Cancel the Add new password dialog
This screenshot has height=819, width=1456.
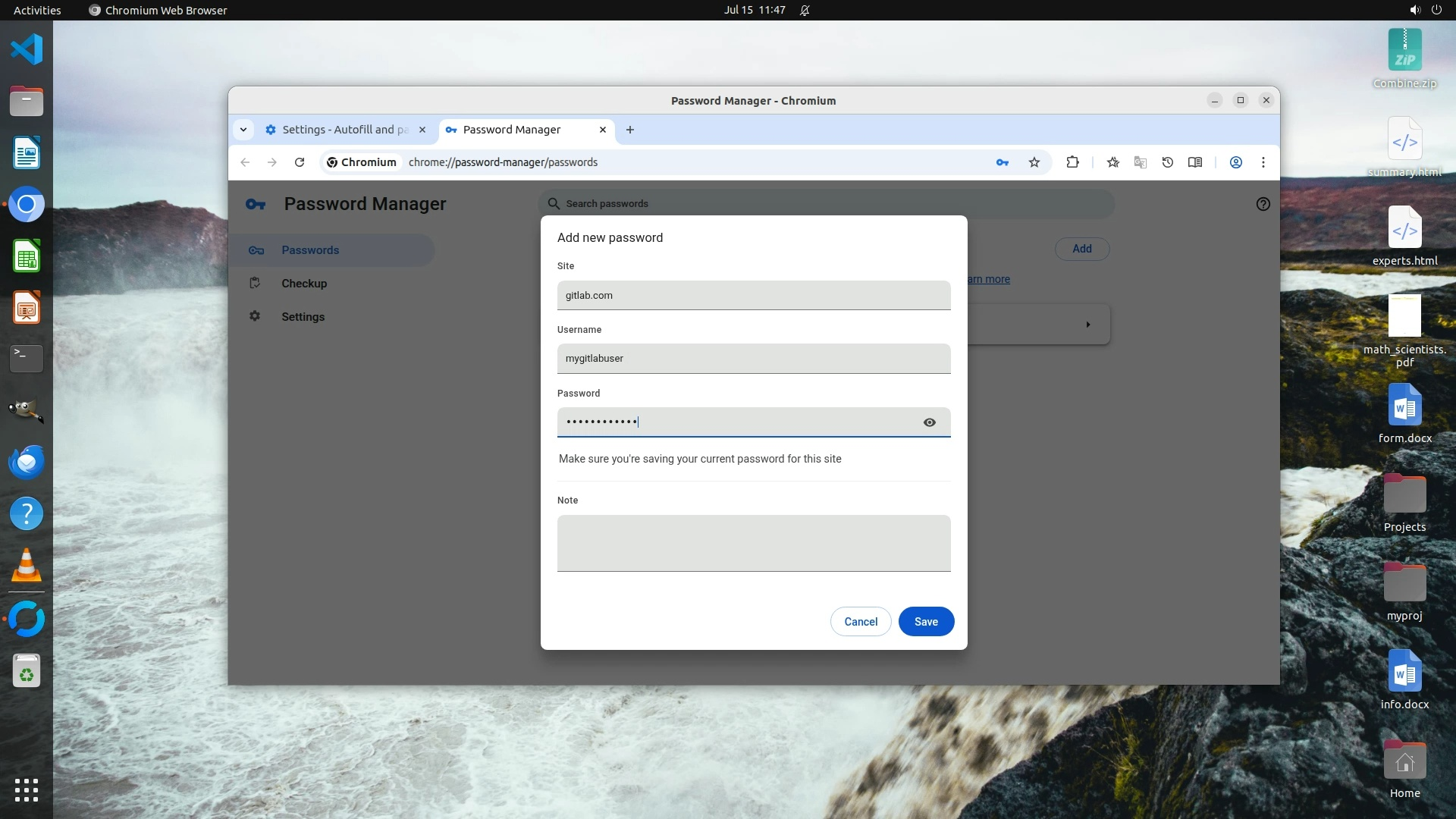860,622
